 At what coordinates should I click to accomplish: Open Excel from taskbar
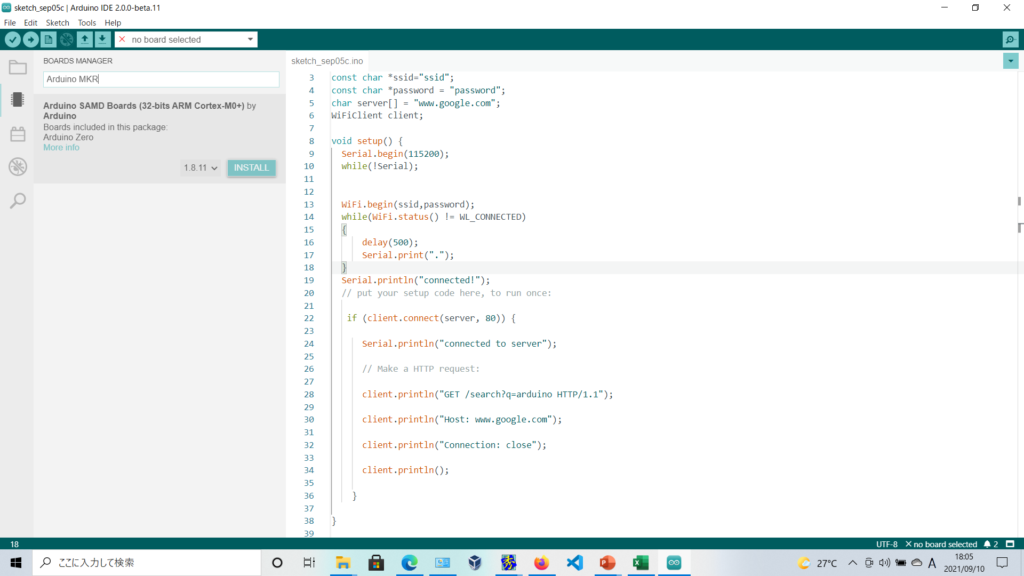(x=641, y=562)
